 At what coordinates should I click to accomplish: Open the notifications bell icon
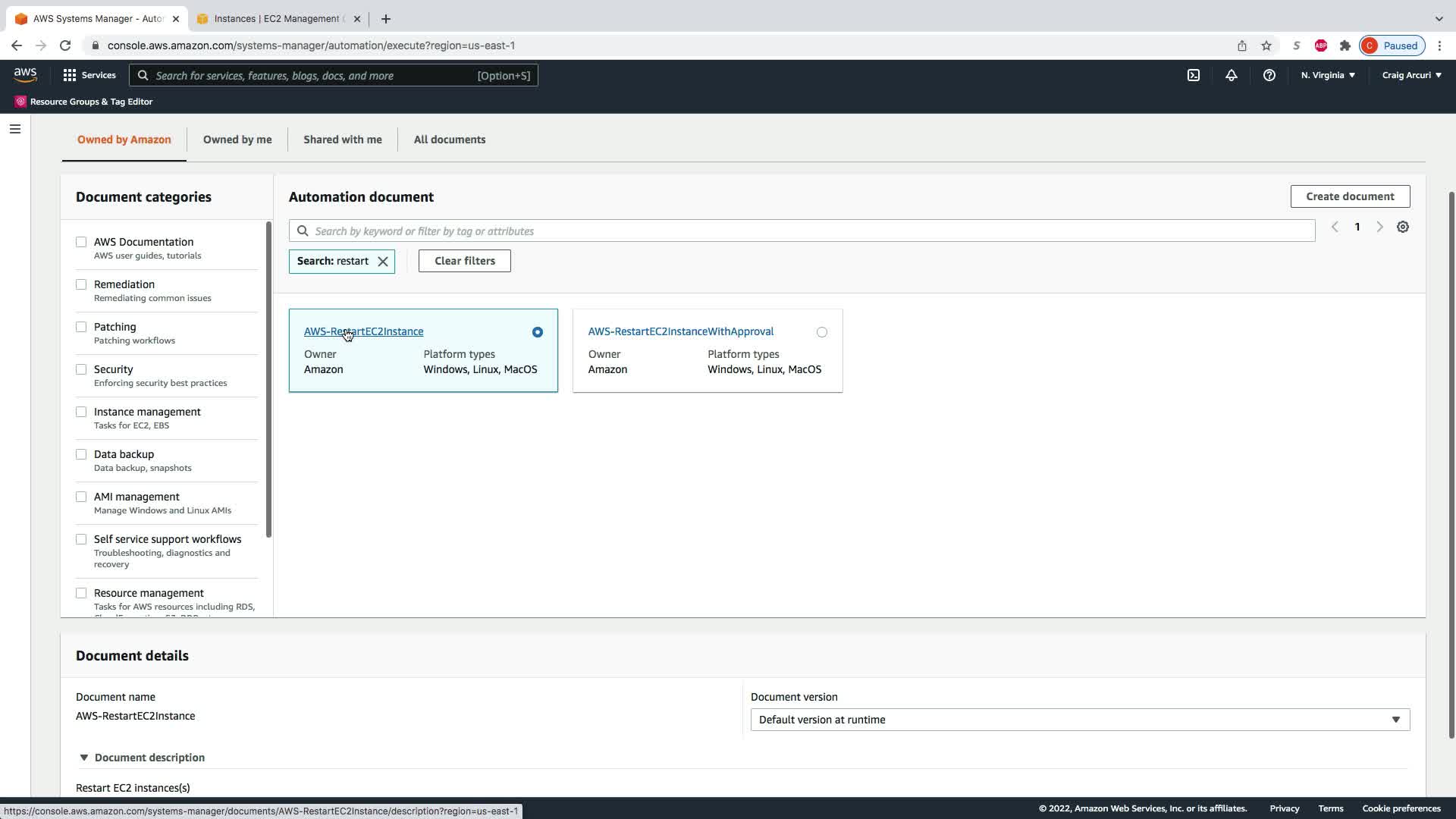point(1231,75)
